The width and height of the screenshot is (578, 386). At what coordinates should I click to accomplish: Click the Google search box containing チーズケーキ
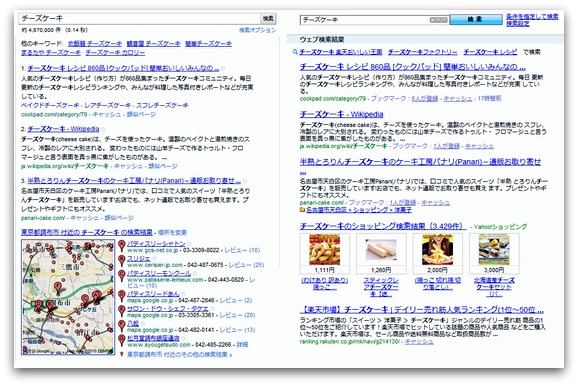[140, 18]
